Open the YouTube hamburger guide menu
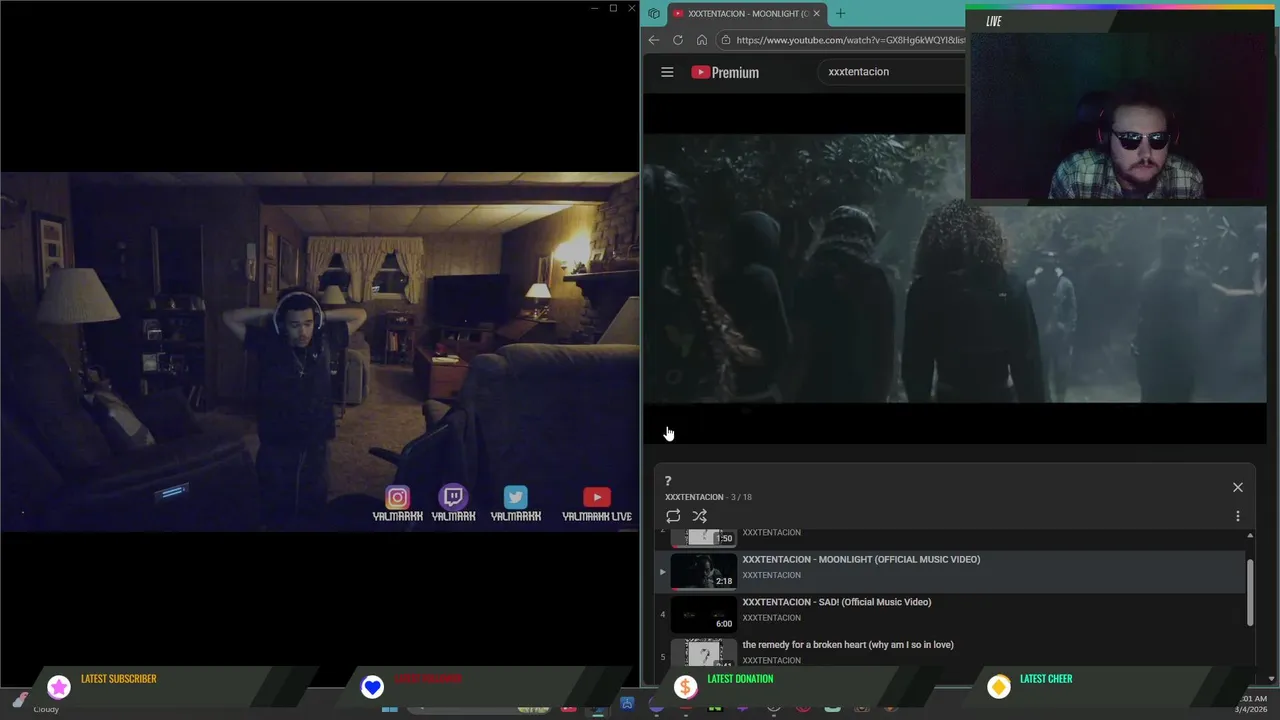 tap(667, 72)
